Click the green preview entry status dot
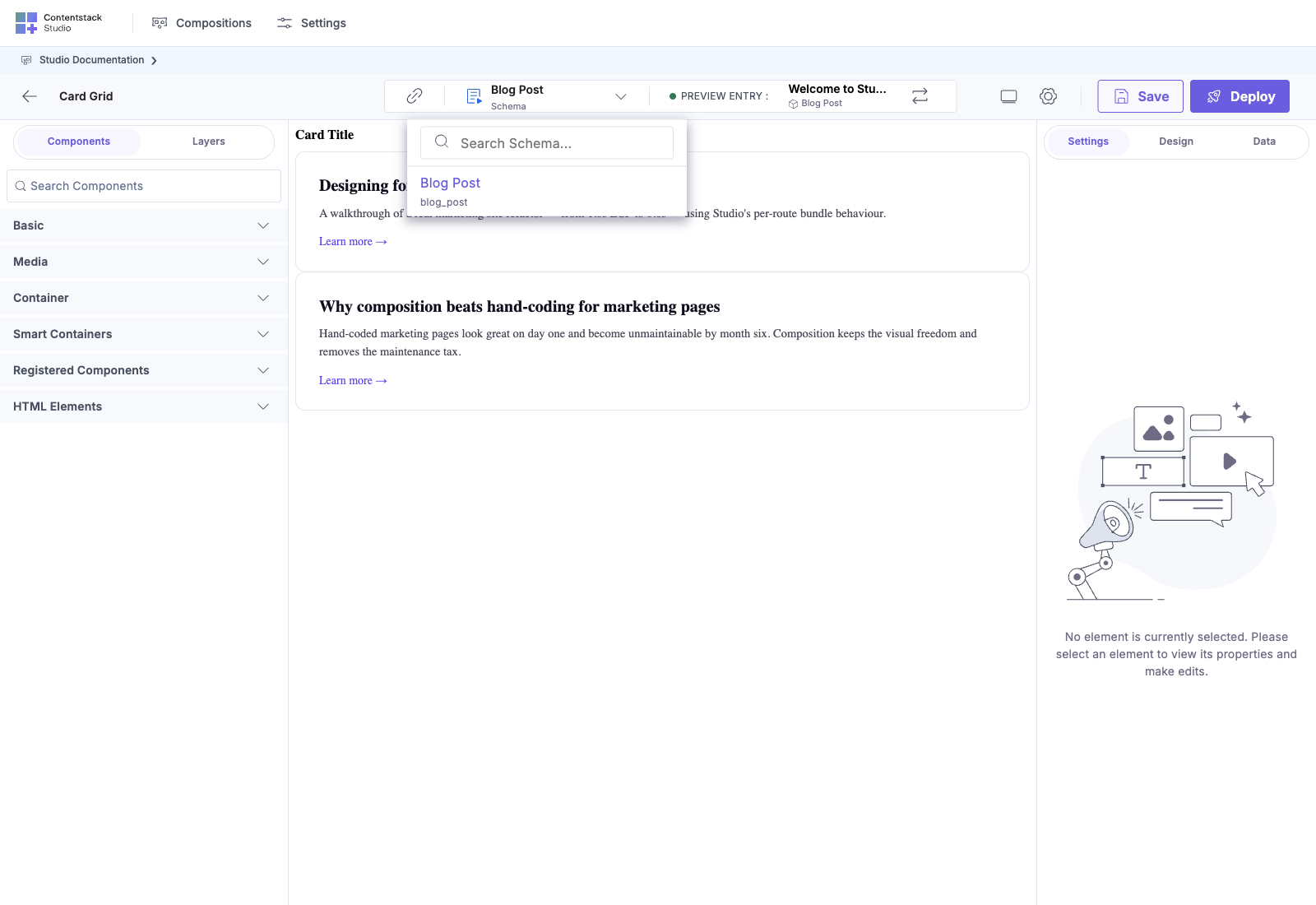The width and height of the screenshot is (1316, 905). pyautogui.click(x=673, y=96)
